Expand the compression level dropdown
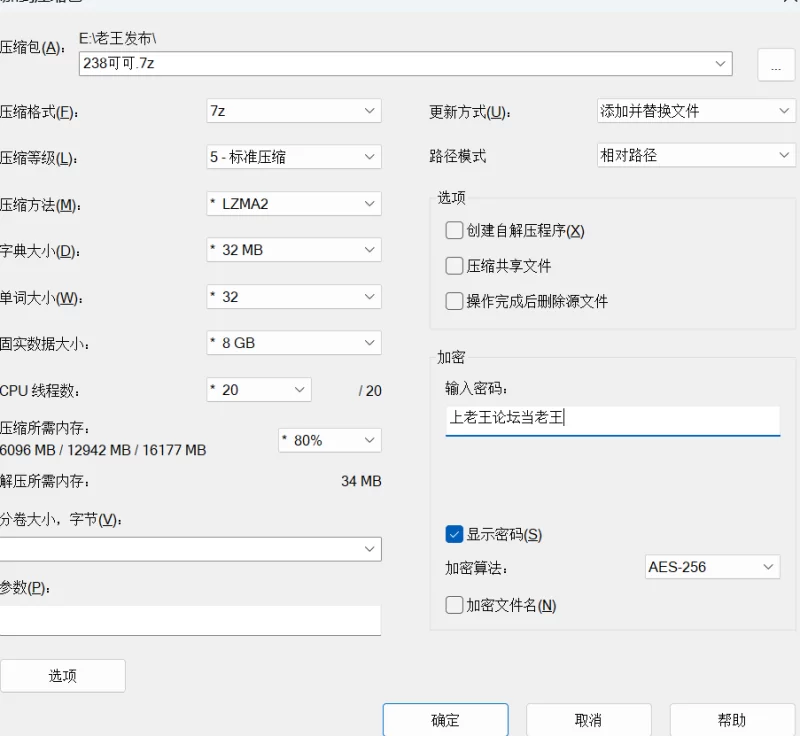This screenshot has height=736, width=800. click(293, 157)
